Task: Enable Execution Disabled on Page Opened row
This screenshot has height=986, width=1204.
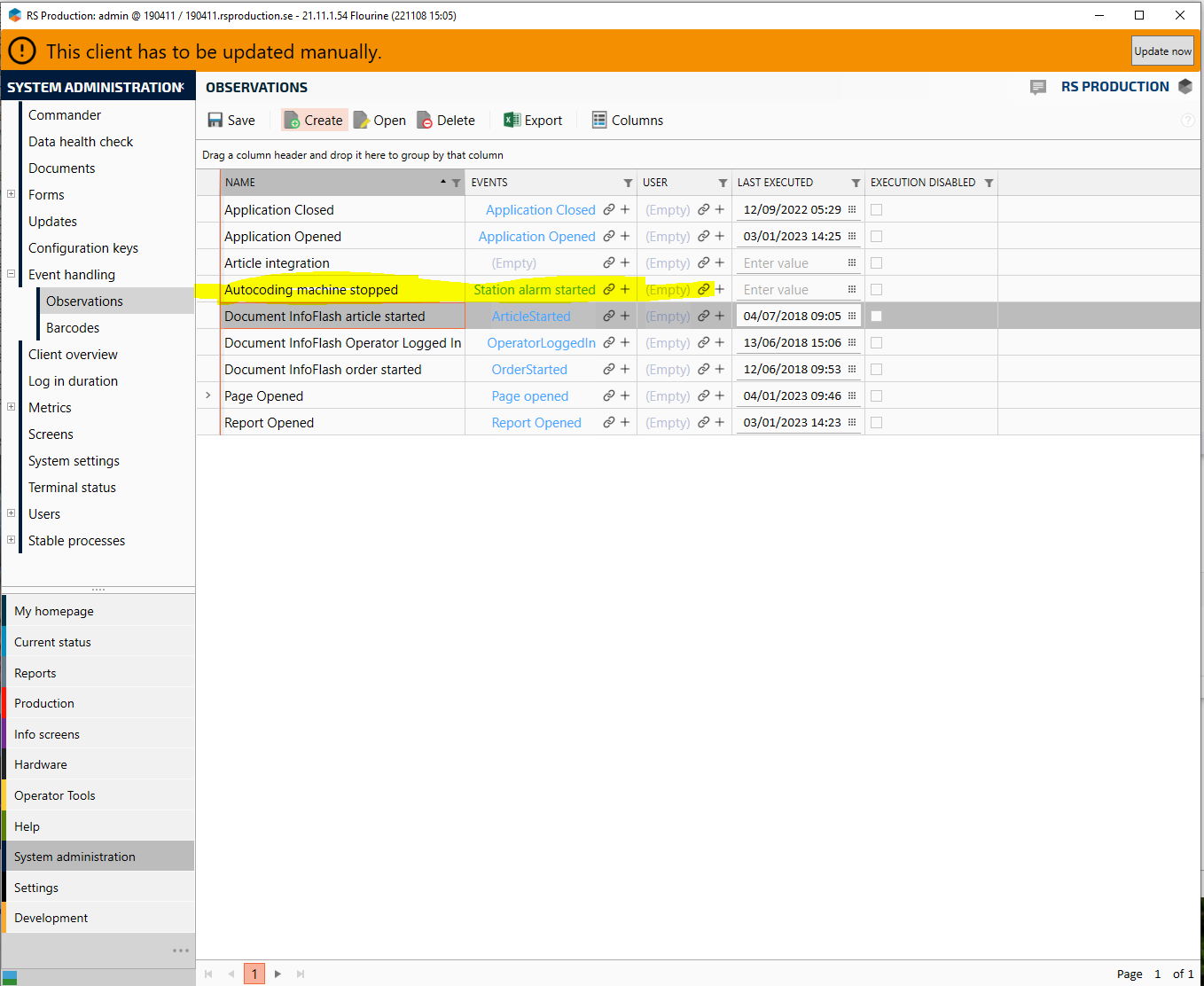Action: [x=877, y=396]
